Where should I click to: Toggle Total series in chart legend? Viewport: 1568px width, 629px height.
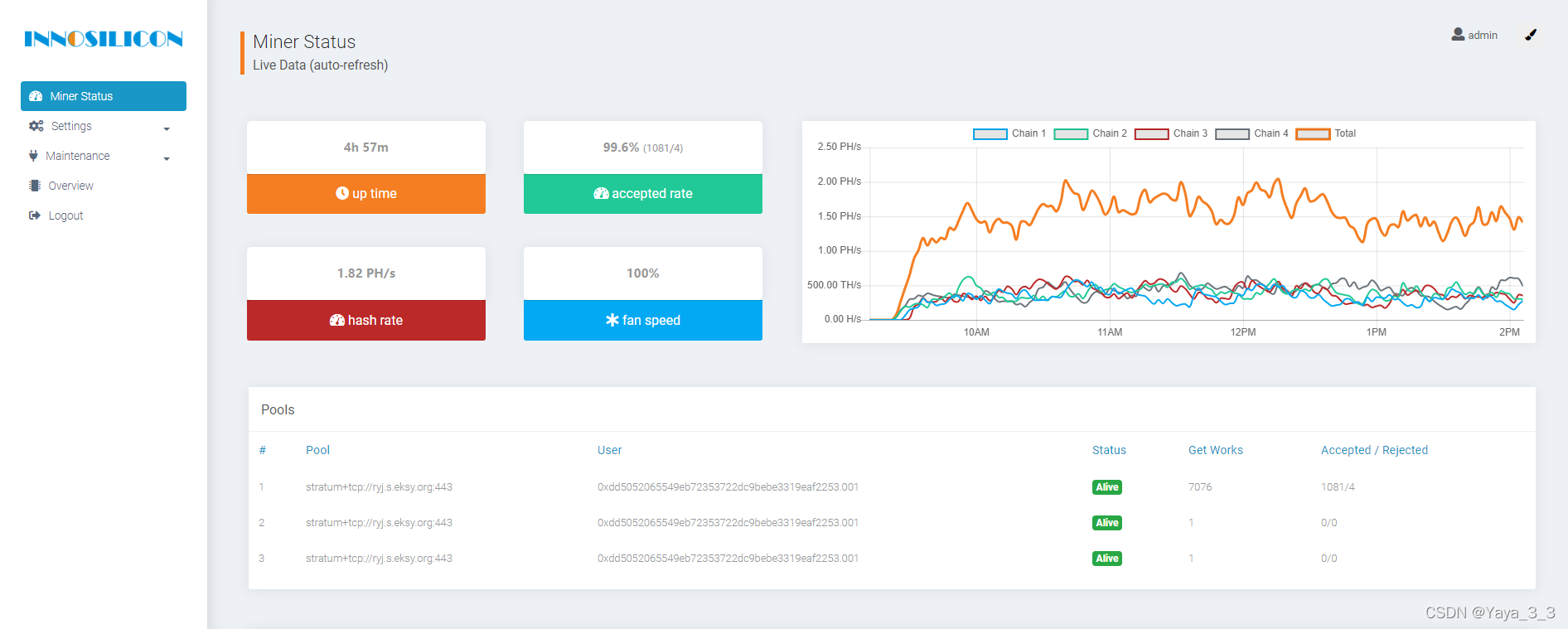1325,133
